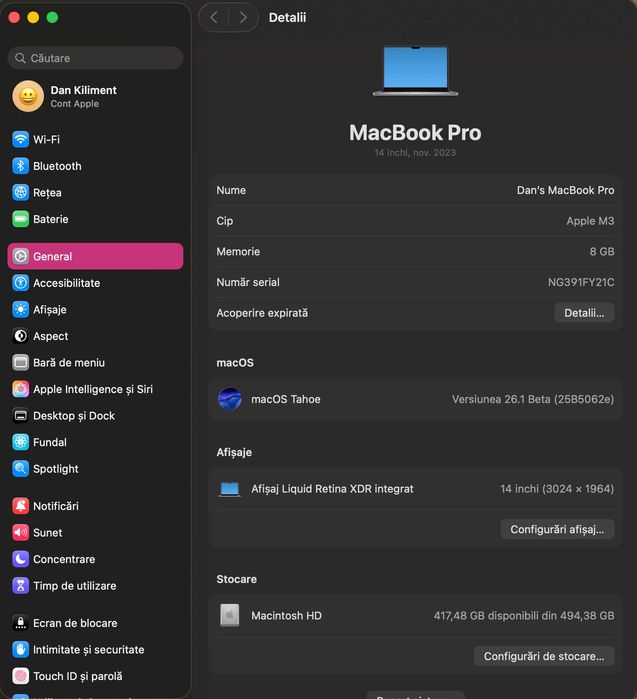Click the Rețea globe icon
Image resolution: width=637 pixels, height=699 pixels.
click(21, 193)
